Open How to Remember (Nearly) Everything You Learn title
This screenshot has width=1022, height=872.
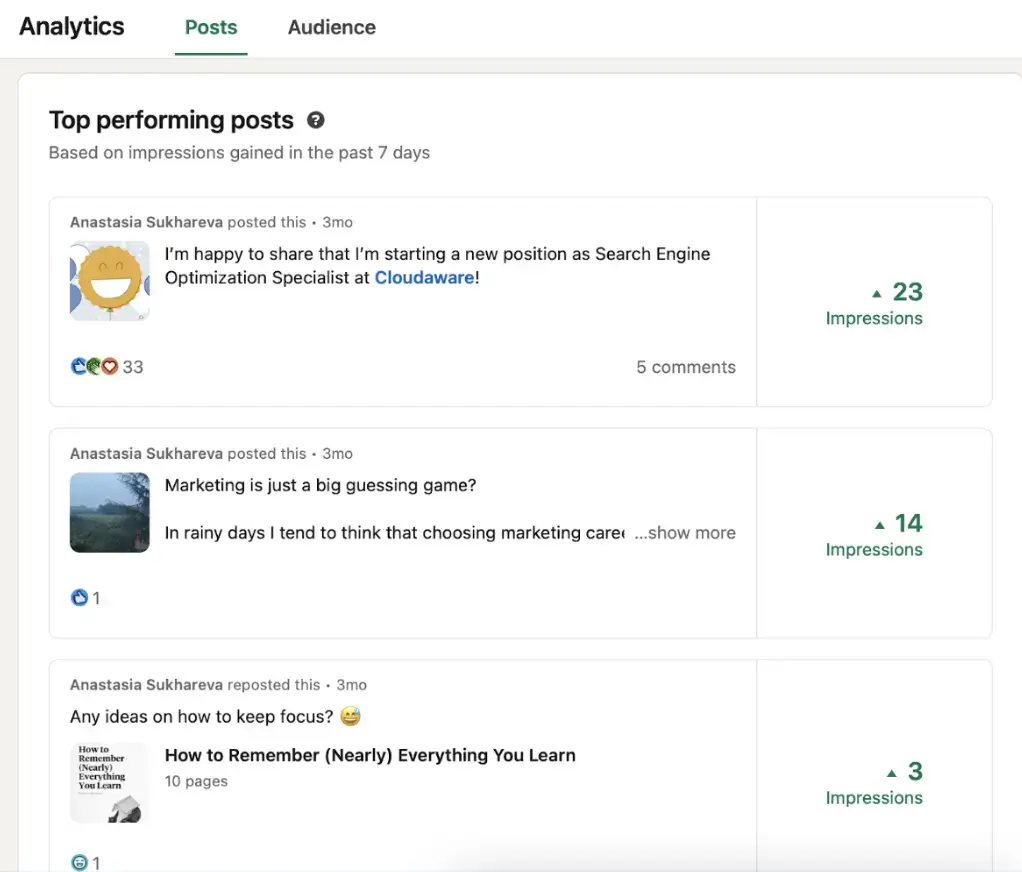coord(370,755)
